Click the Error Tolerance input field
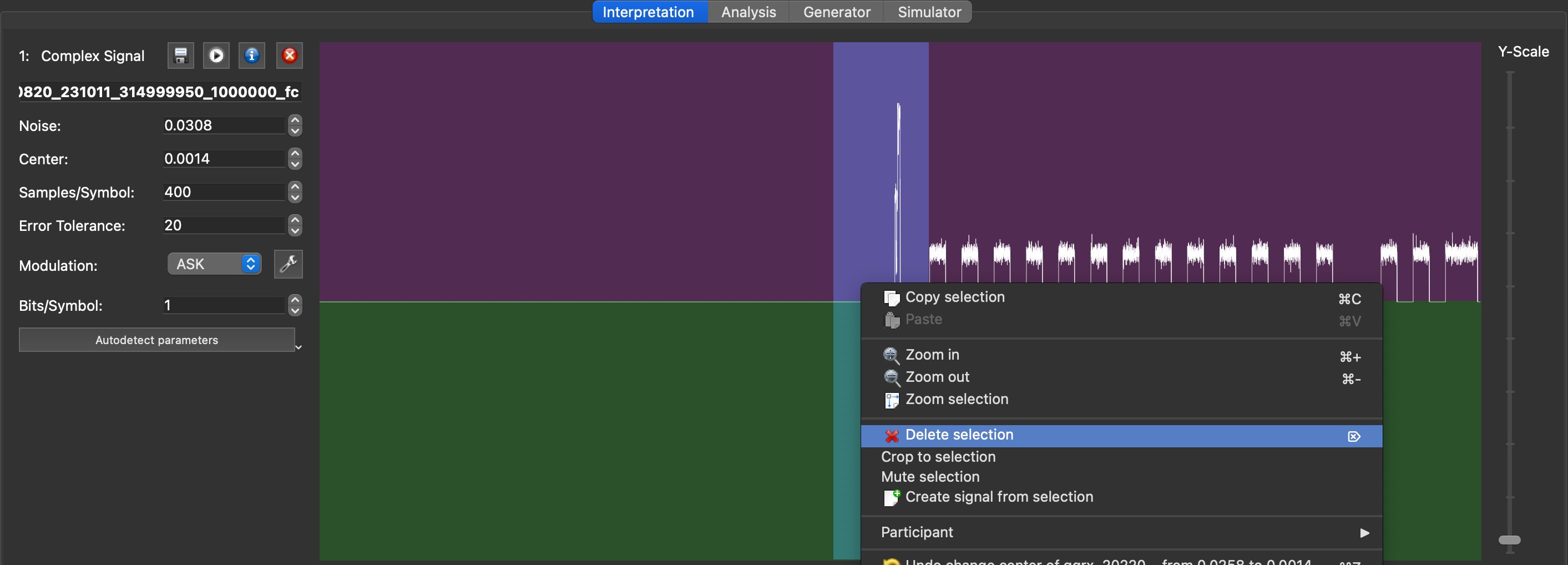Viewport: 1568px width, 565px height. click(224, 225)
